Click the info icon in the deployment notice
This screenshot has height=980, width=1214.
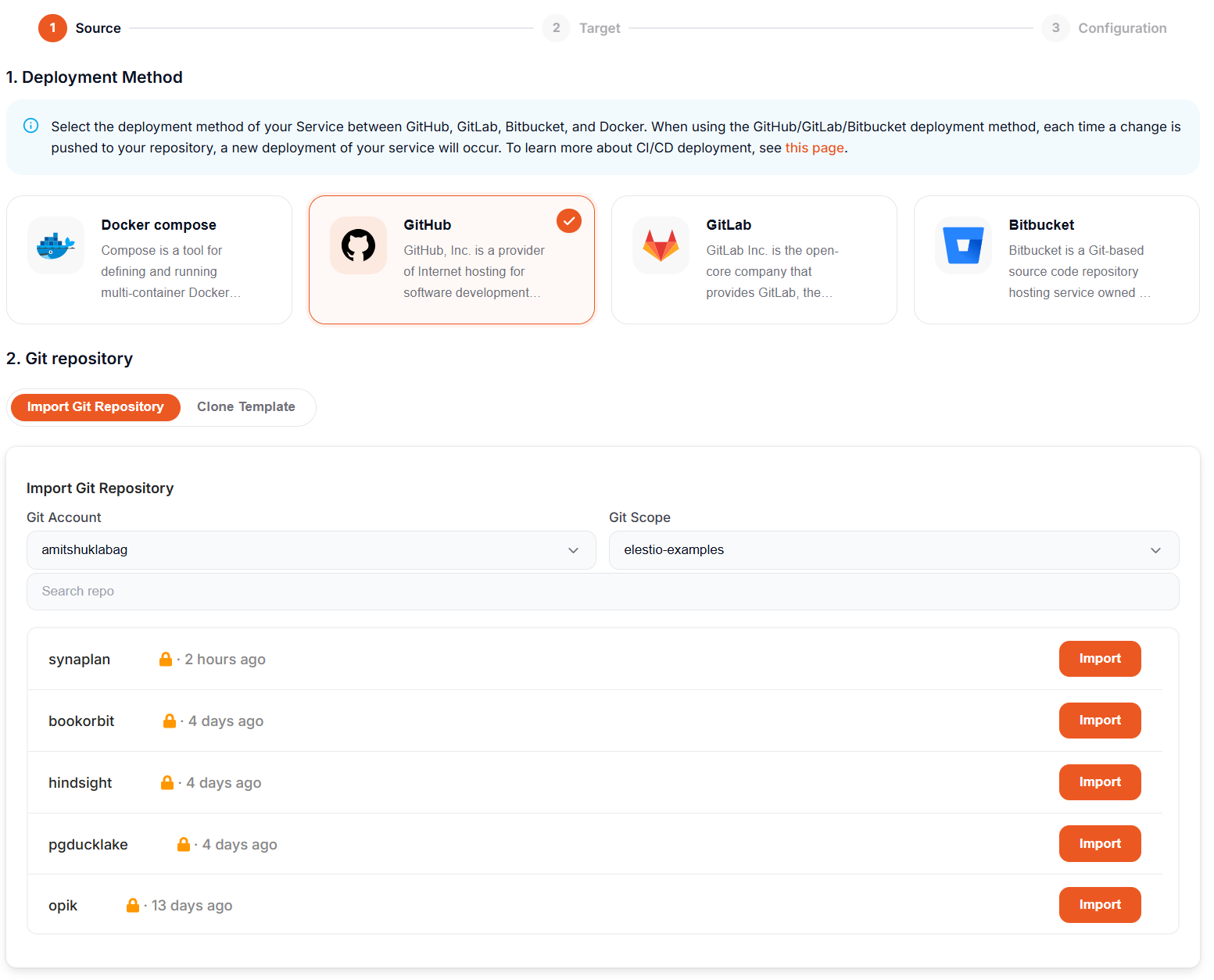click(x=31, y=126)
